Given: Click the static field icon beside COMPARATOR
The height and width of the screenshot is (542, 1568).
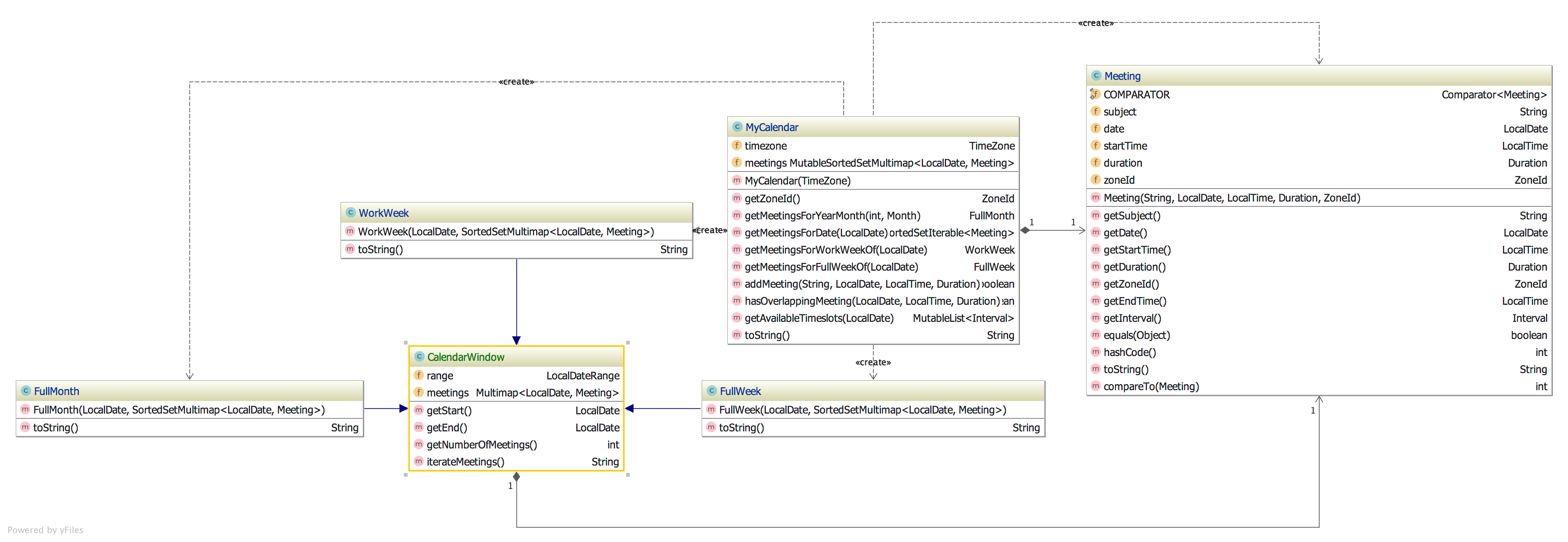Looking at the screenshot, I should point(1095,94).
